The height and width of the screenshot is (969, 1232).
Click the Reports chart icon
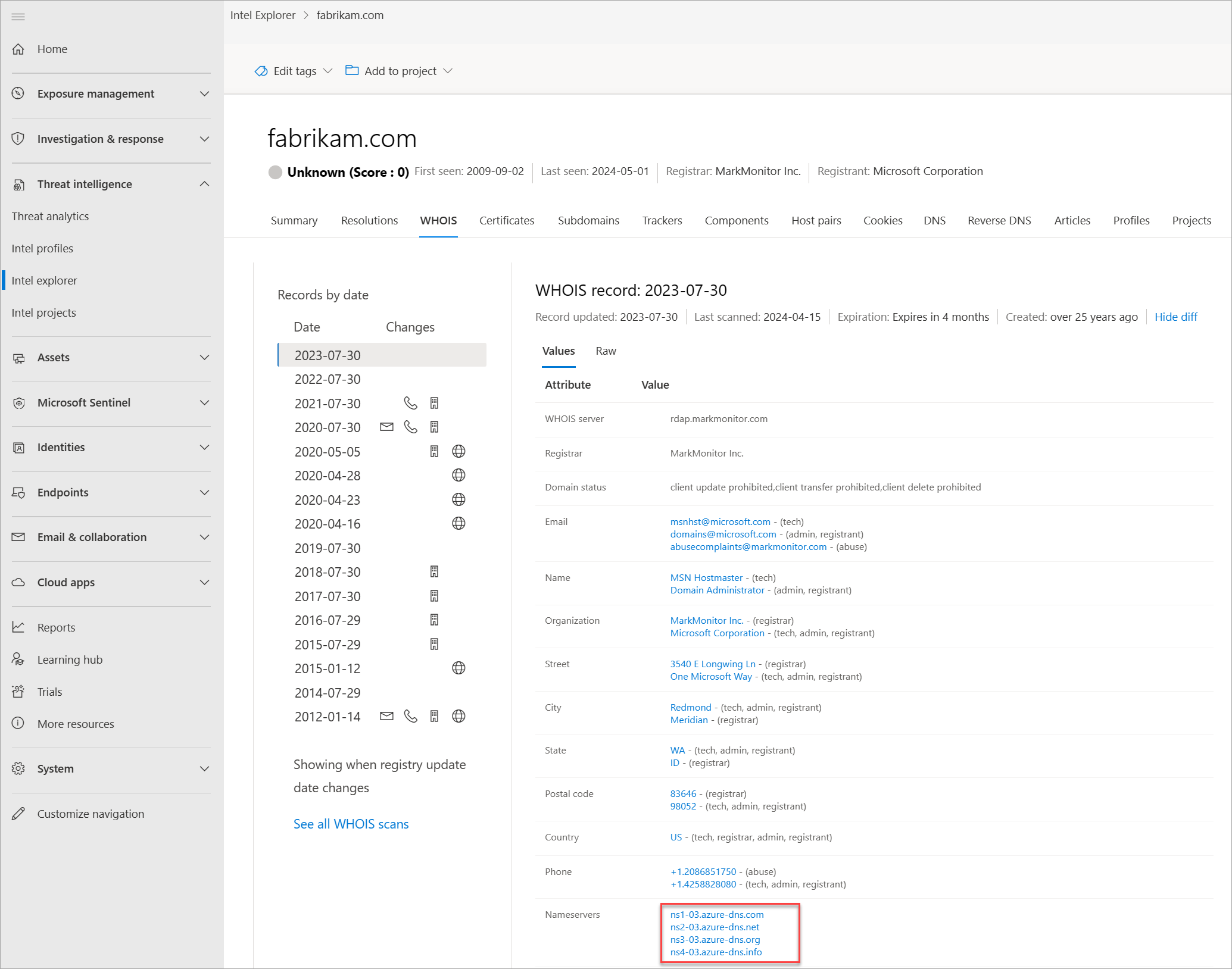[18, 627]
